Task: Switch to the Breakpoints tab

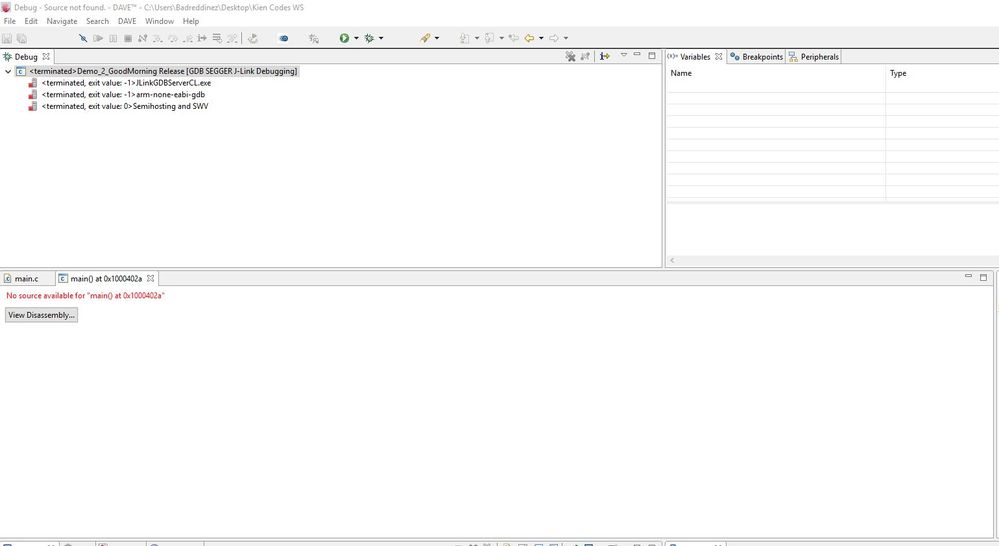Action: pos(756,57)
